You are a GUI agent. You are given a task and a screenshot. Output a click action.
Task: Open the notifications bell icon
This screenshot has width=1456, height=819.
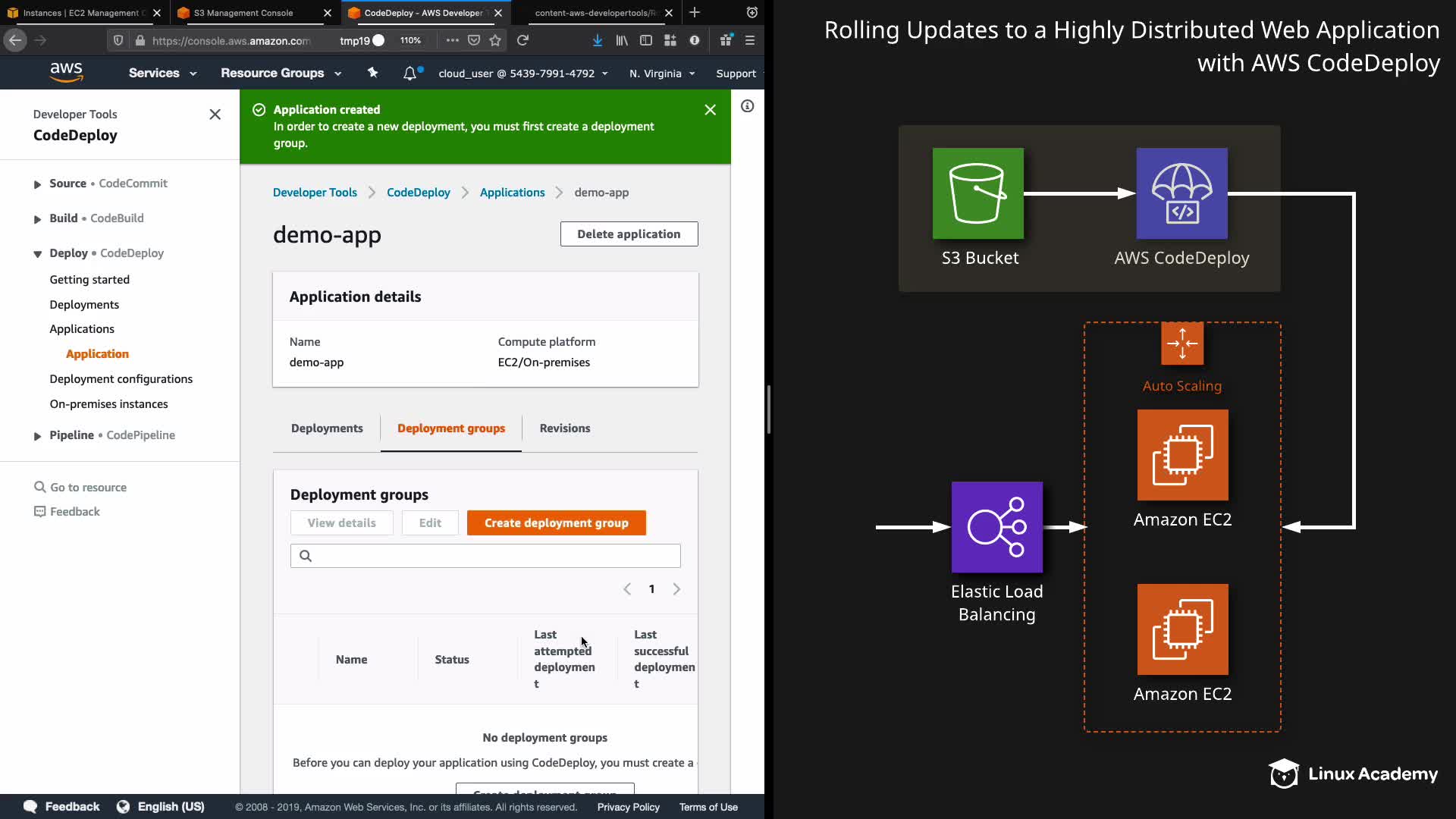[409, 73]
